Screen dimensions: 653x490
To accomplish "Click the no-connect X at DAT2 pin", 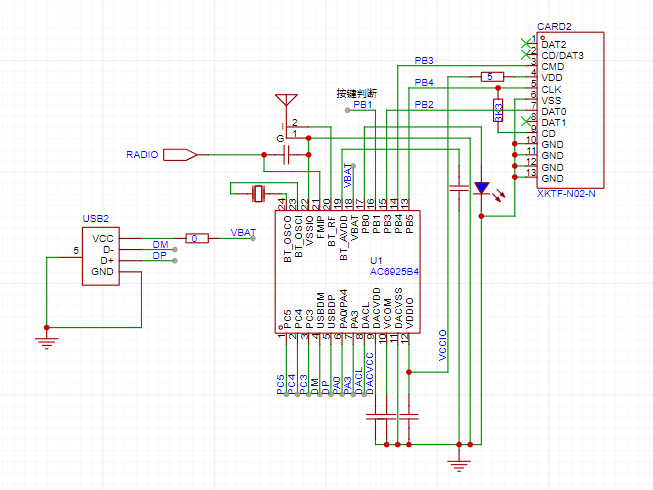I will [x=526, y=43].
